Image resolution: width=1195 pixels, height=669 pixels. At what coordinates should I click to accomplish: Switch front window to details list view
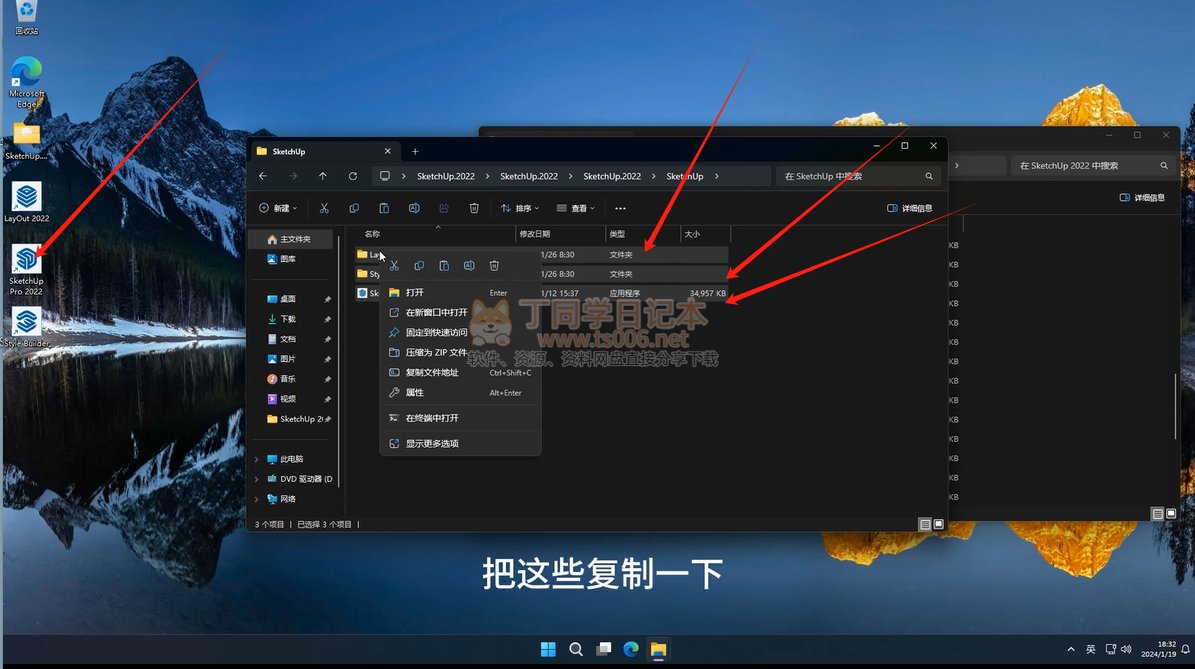click(x=924, y=524)
